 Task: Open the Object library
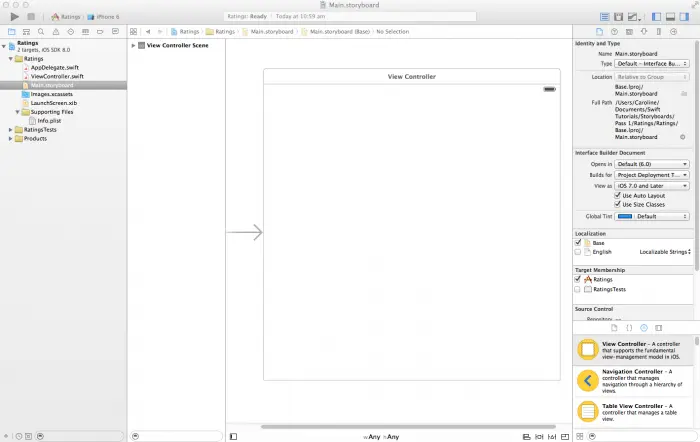tap(644, 328)
